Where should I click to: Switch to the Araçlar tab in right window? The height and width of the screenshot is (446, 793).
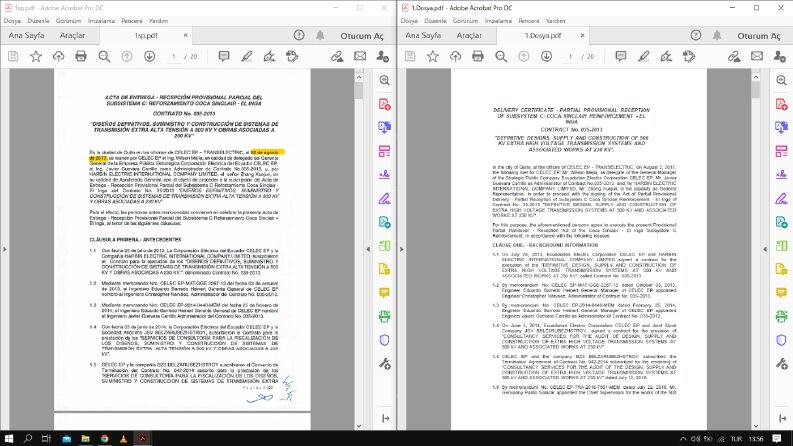(x=469, y=35)
